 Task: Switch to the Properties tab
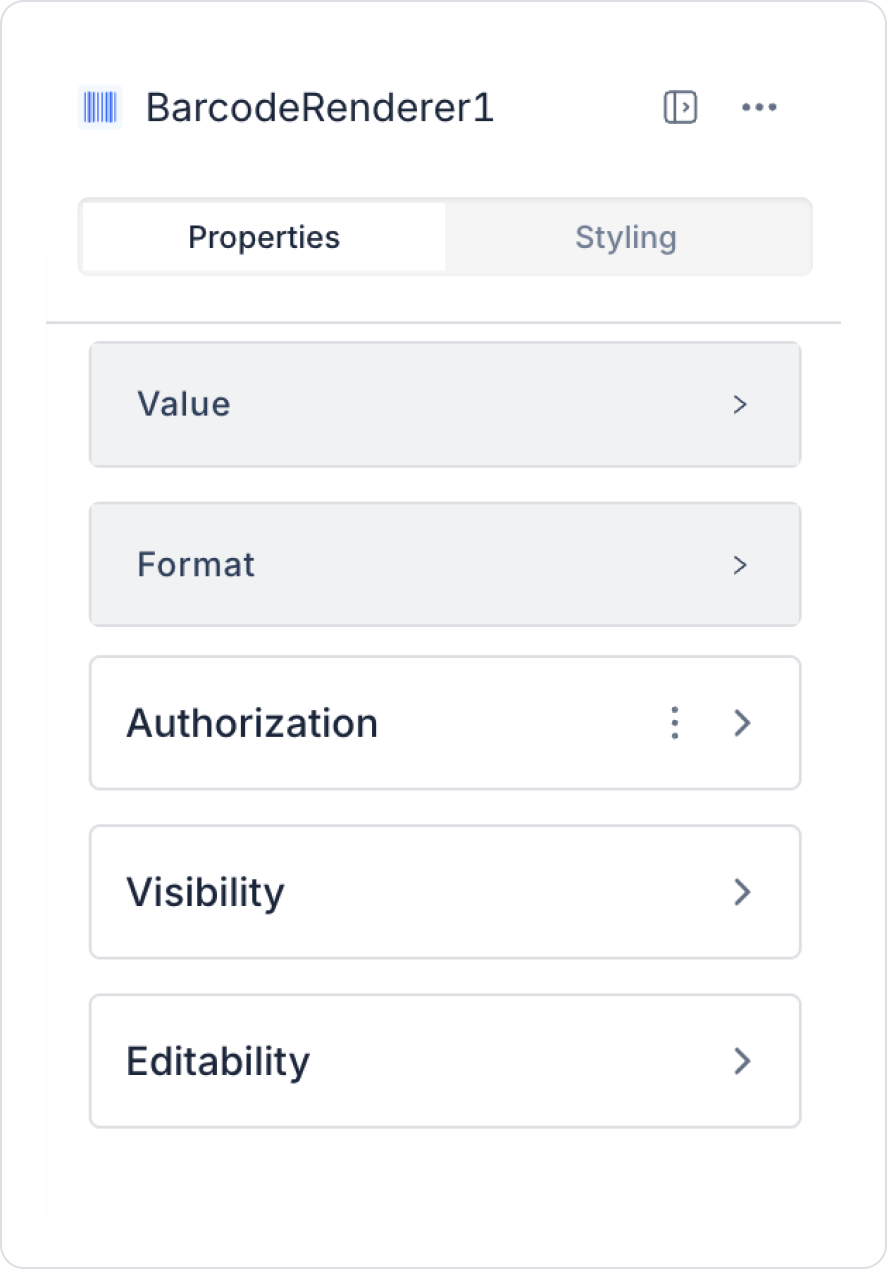264,237
